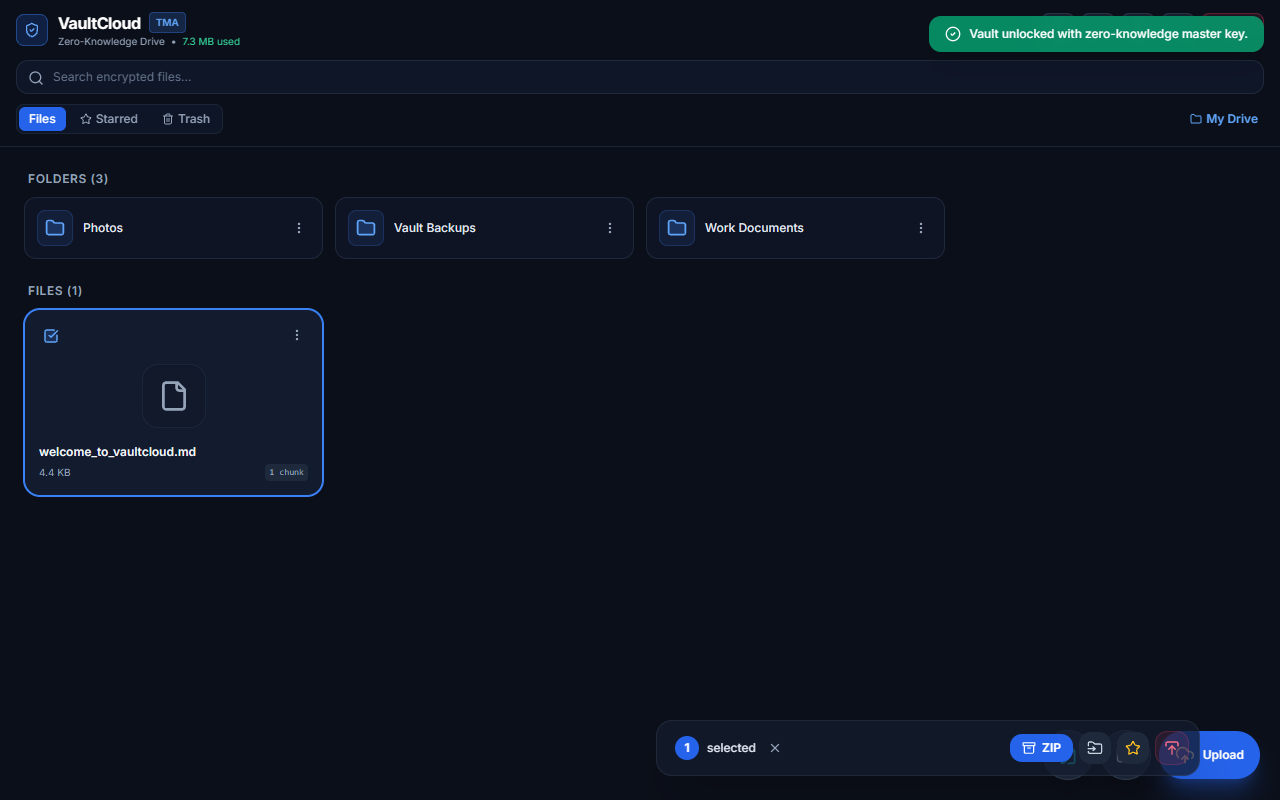
Task: Open the Vault Backups folder options menu
Action: point(610,228)
